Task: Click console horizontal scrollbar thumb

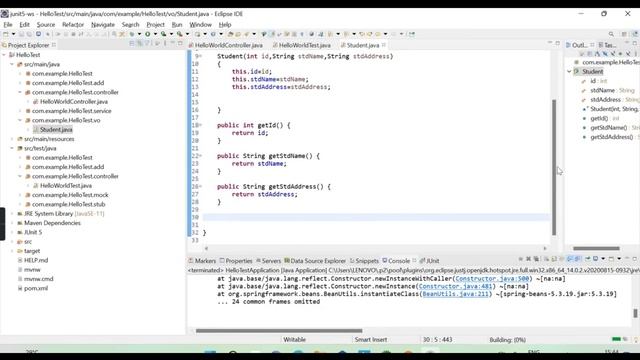Action: [x=279, y=331]
